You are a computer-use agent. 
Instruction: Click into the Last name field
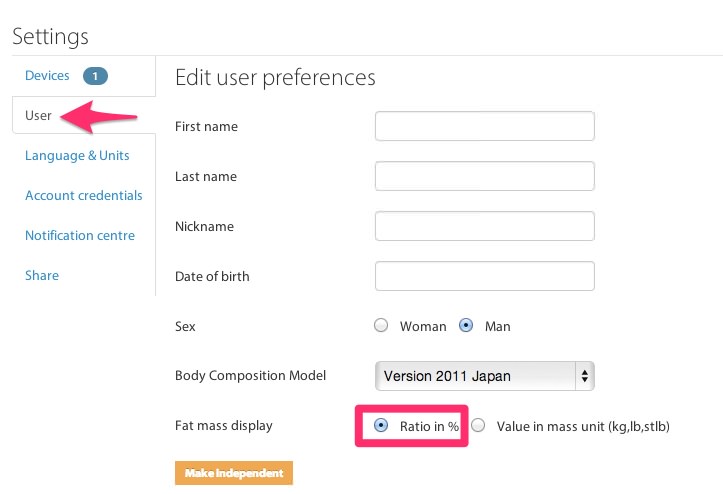pyautogui.click(x=485, y=176)
